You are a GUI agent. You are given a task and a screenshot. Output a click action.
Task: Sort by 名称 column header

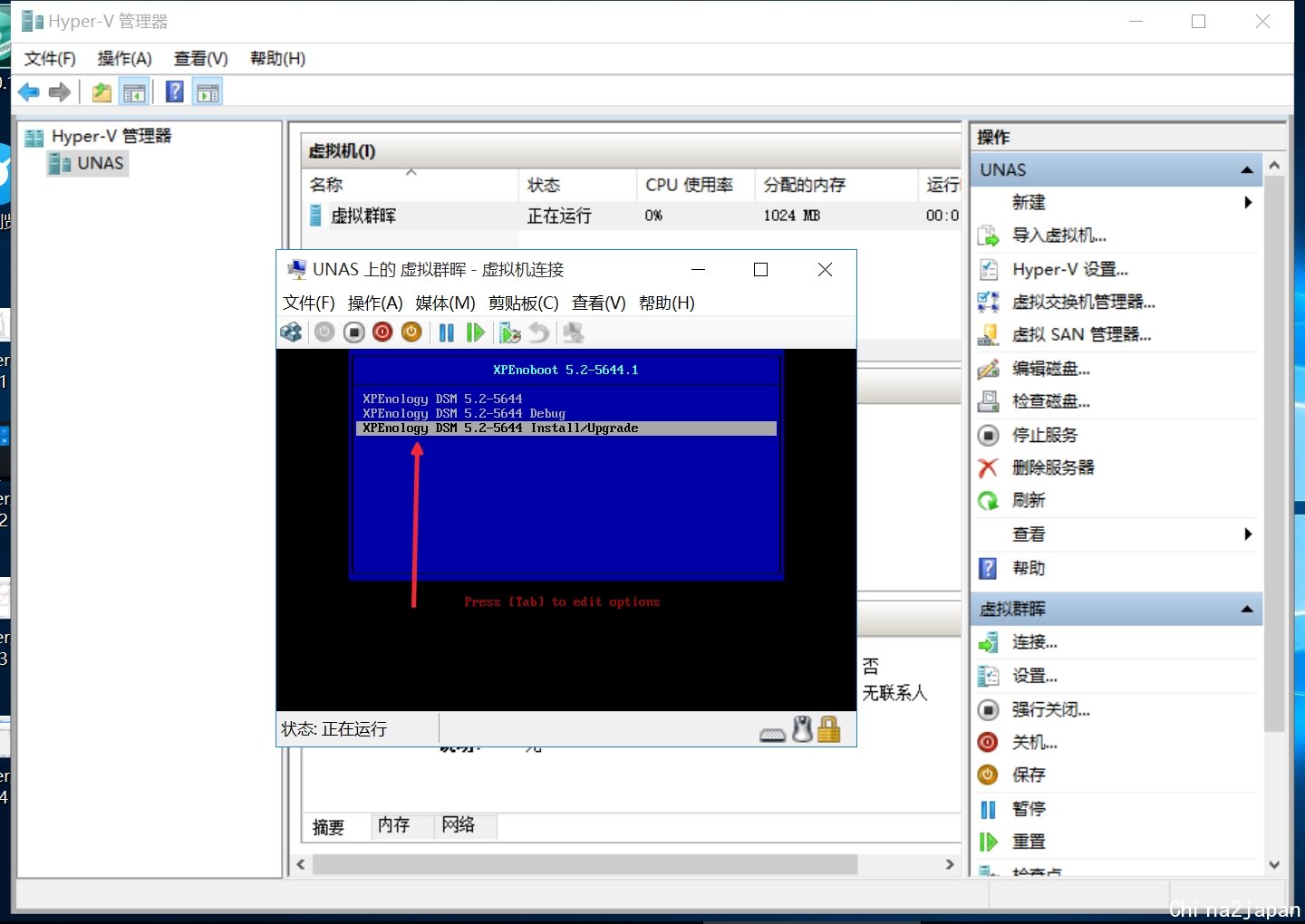[411, 185]
